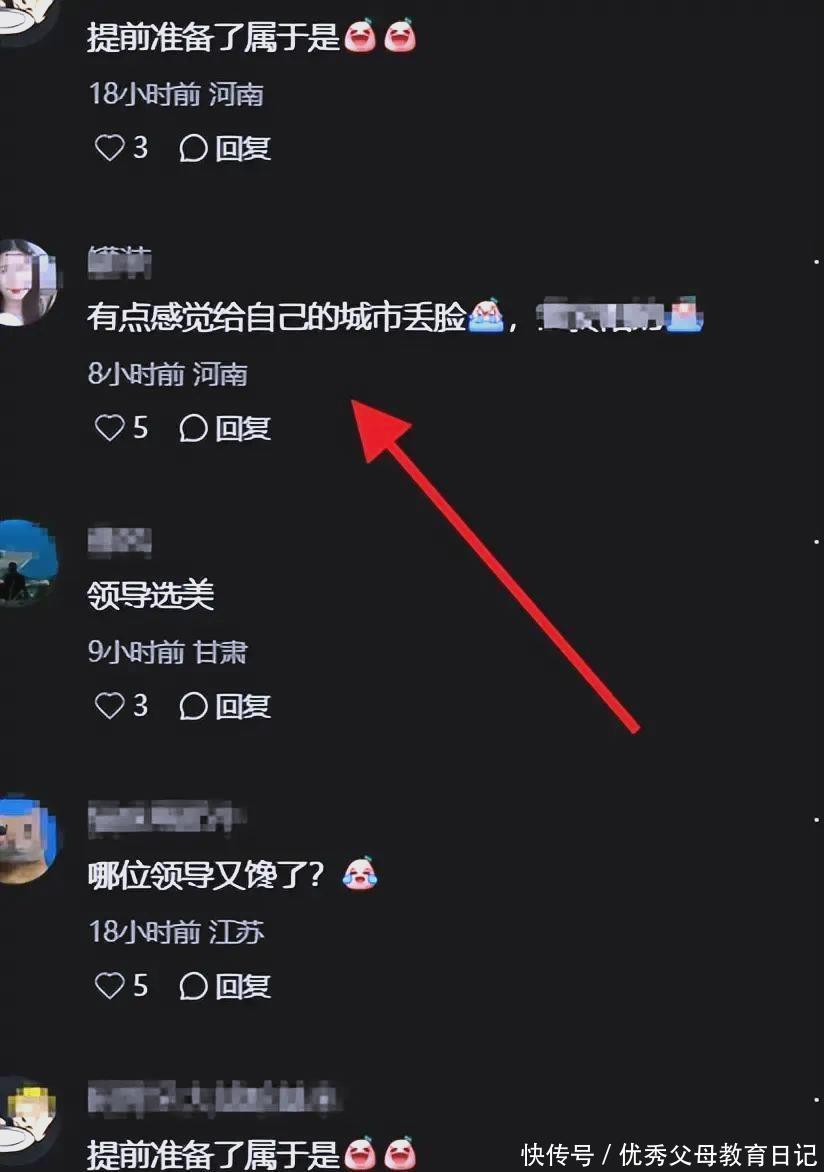824x1172 pixels.
Task: Open username above 领导选美 comment
Action: click(120, 541)
